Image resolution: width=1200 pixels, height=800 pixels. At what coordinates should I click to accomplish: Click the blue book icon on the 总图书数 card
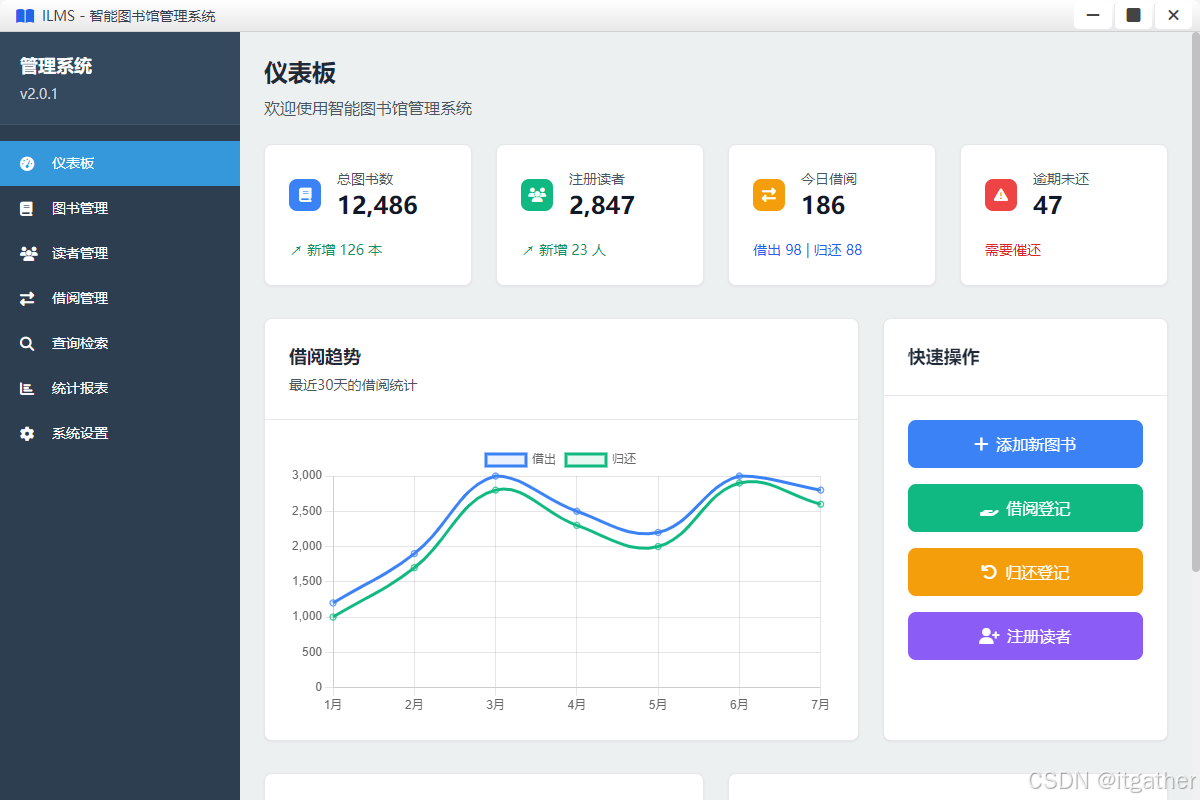coord(305,195)
